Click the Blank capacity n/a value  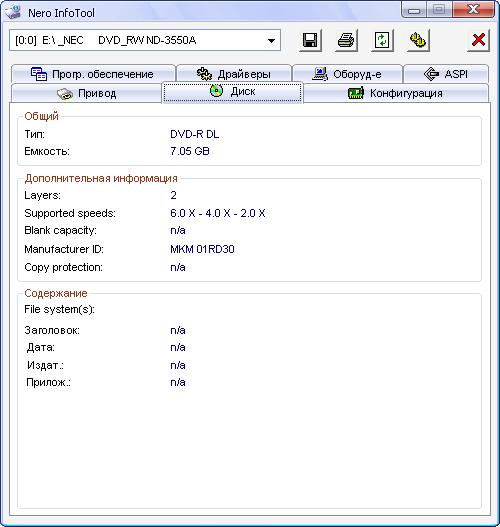point(178,231)
